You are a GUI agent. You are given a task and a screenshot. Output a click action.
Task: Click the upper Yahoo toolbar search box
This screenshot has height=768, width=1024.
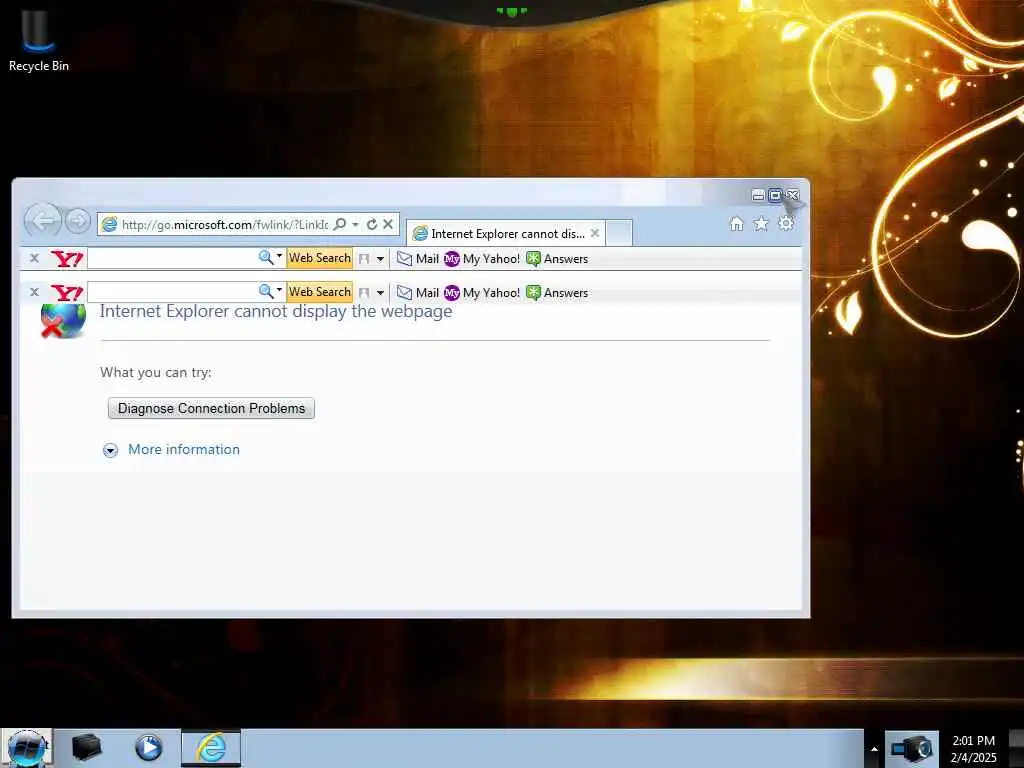point(172,258)
